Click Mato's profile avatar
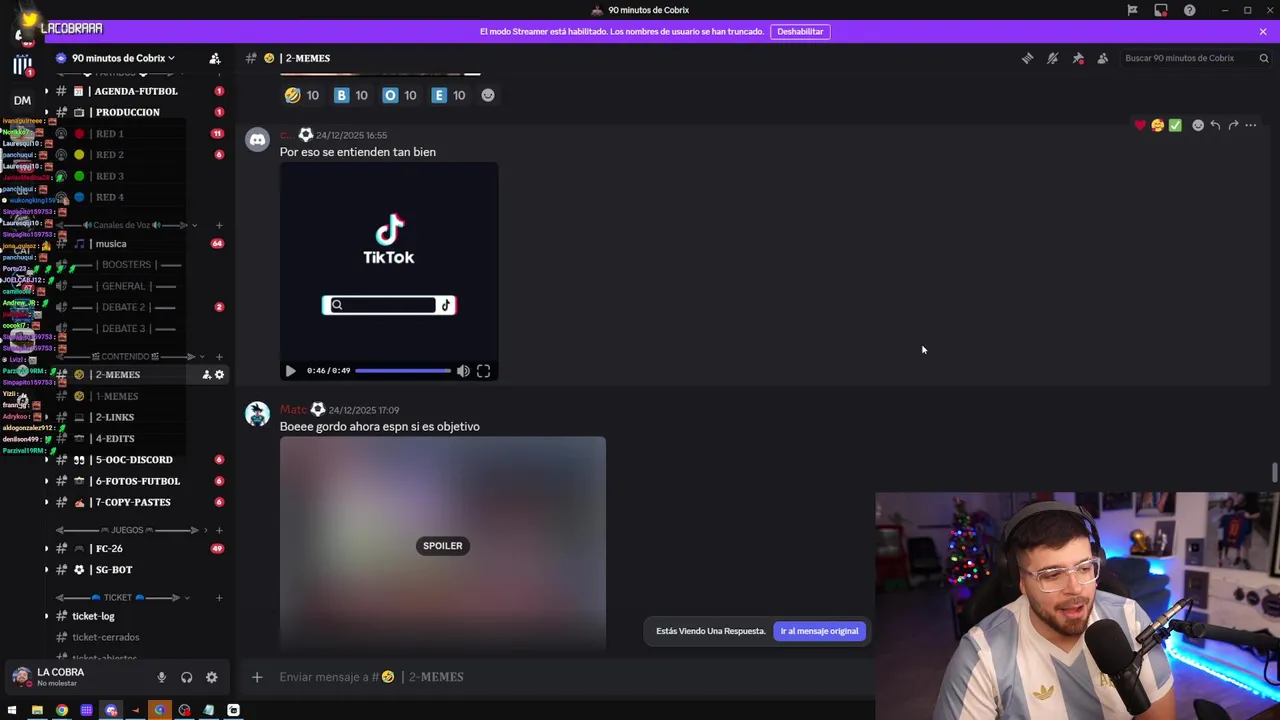The image size is (1280, 720). 258,415
